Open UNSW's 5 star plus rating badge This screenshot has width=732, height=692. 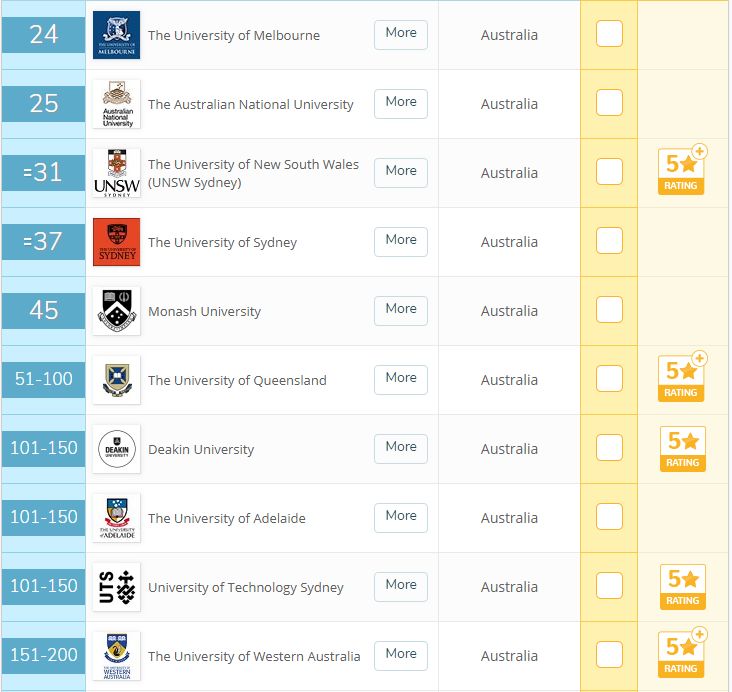pos(682,170)
